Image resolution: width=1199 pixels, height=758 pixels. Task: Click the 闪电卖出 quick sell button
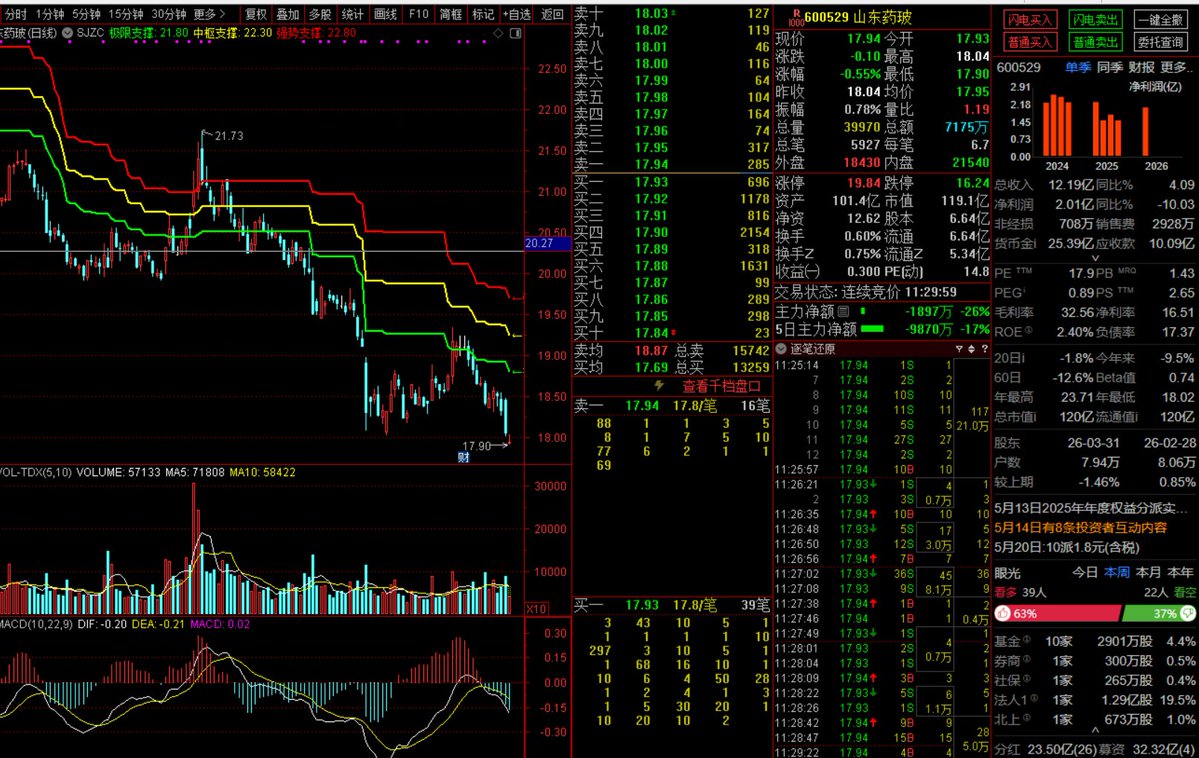1095,20
